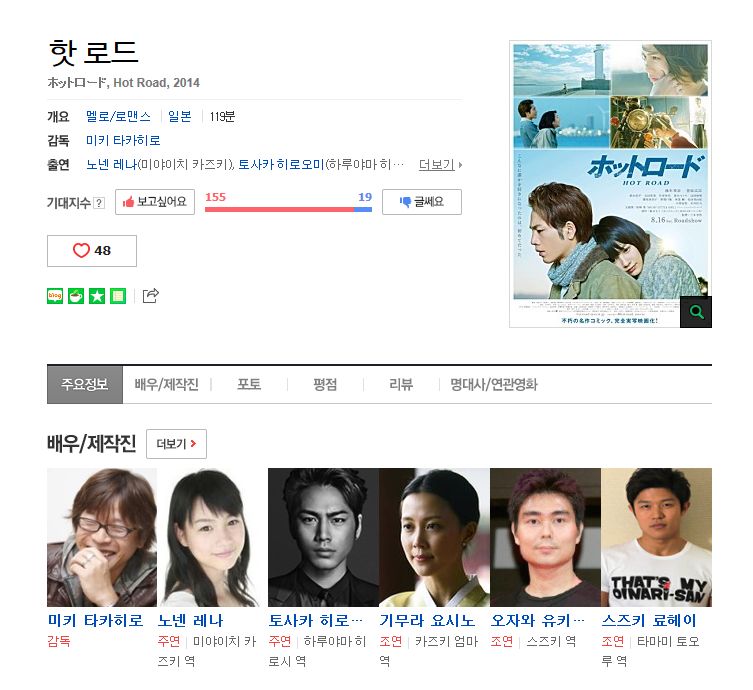Click the 글쎄요 thumbs-down button
Viewport: 753px width, 690px height.
422,202
